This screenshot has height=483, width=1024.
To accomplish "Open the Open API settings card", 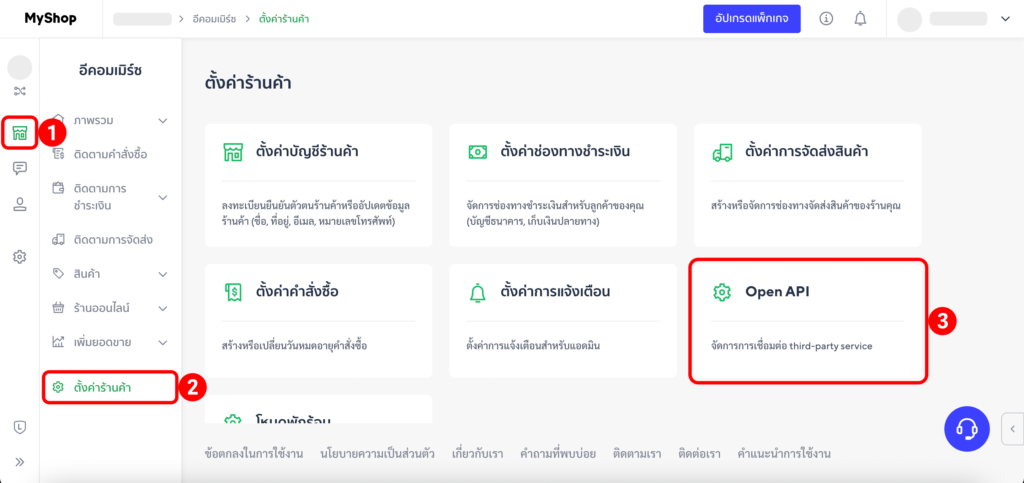I will tap(808, 320).
